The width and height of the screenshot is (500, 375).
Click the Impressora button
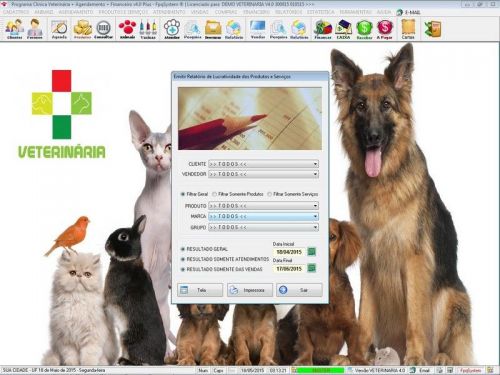pyautogui.click(x=250, y=290)
